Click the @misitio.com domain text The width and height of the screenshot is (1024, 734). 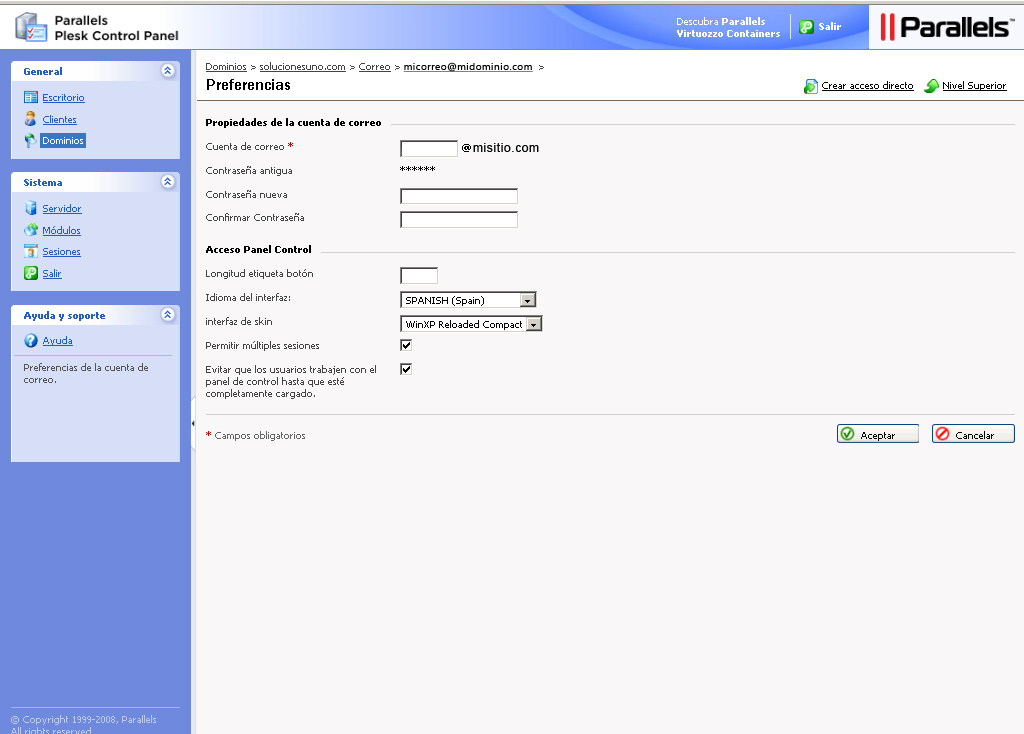coord(500,148)
